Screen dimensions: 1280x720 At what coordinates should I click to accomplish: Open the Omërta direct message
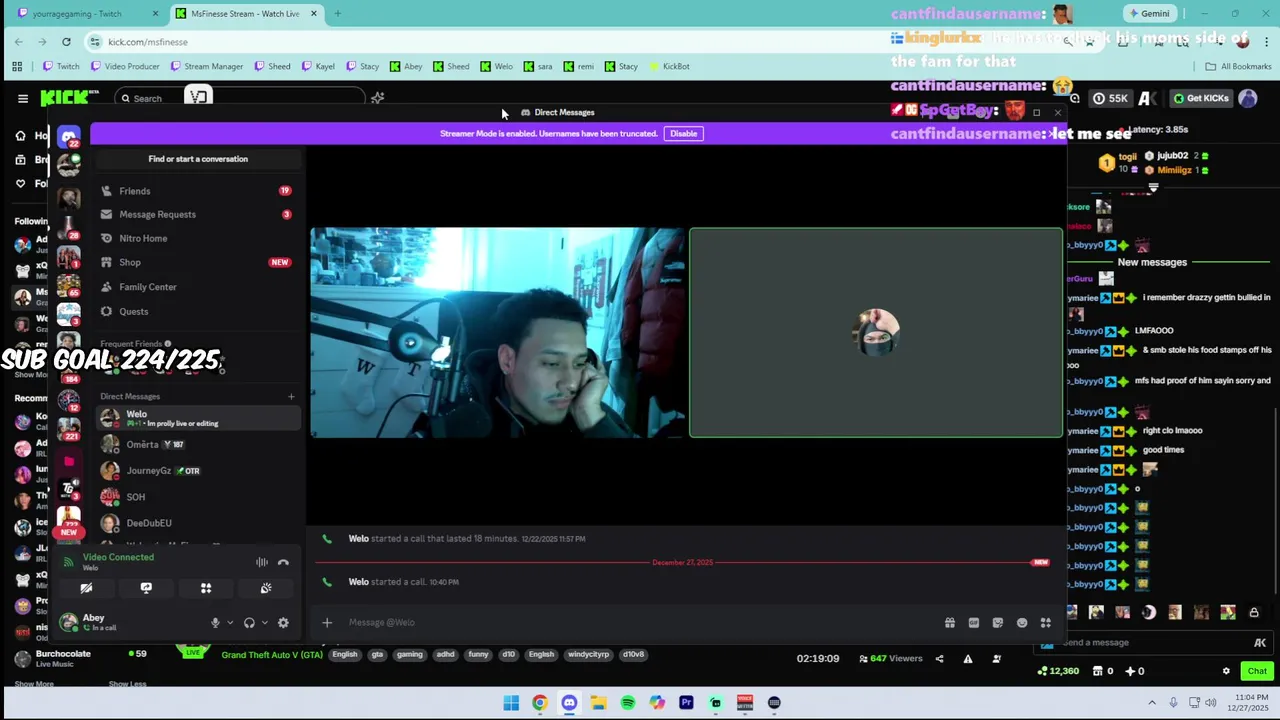tap(197, 444)
